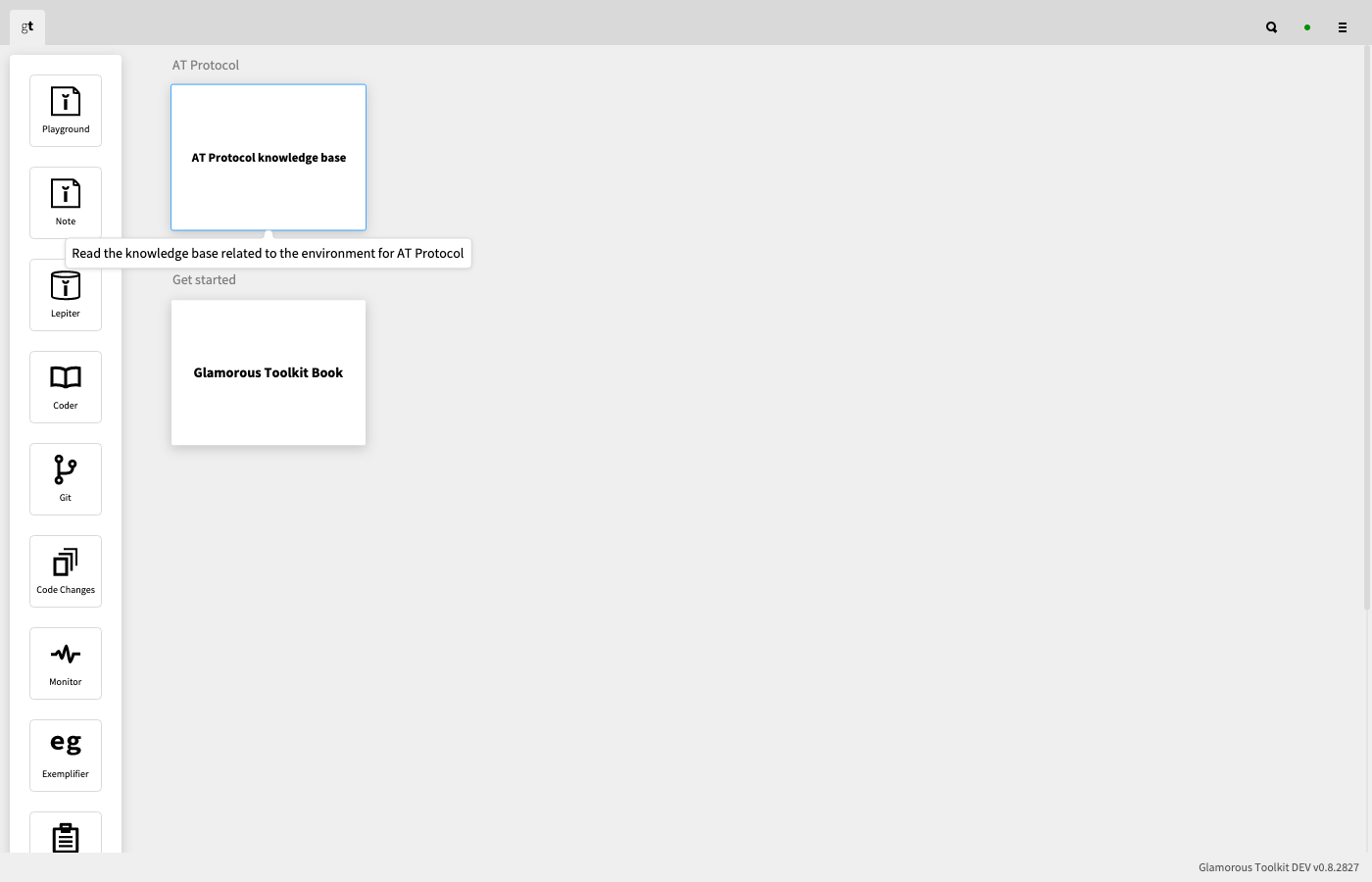1372x882 pixels.
Task: Click the AT Protocol section heading
Action: pyautogui.click(x=206, y=65)
